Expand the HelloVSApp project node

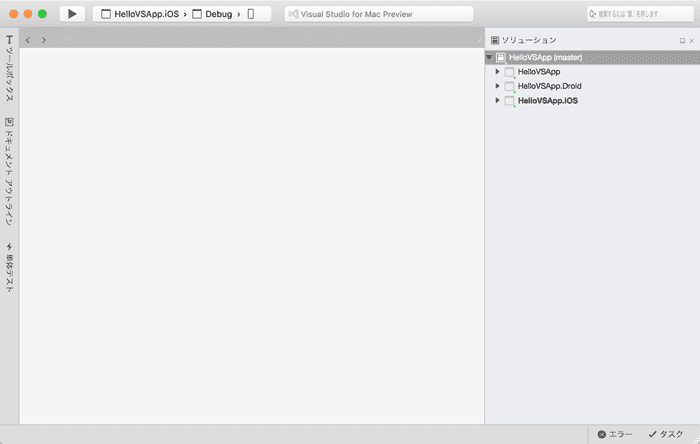pos(497,72)
